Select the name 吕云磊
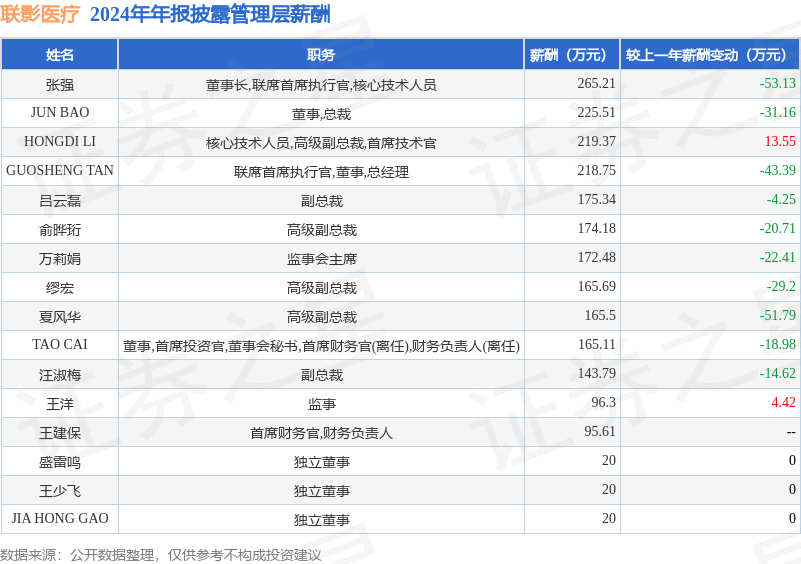Viewport: 801px width, 564px height. click(x=60, y=200)
